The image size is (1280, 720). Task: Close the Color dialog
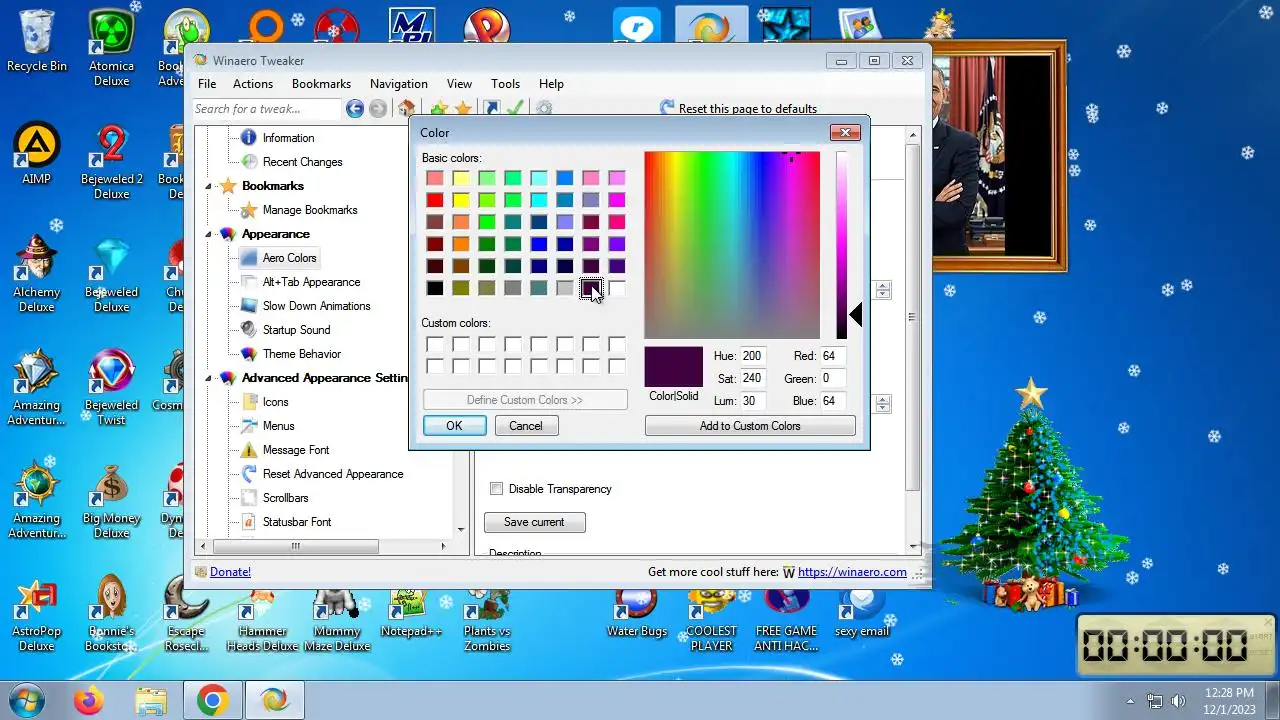(x=845, y=132)
